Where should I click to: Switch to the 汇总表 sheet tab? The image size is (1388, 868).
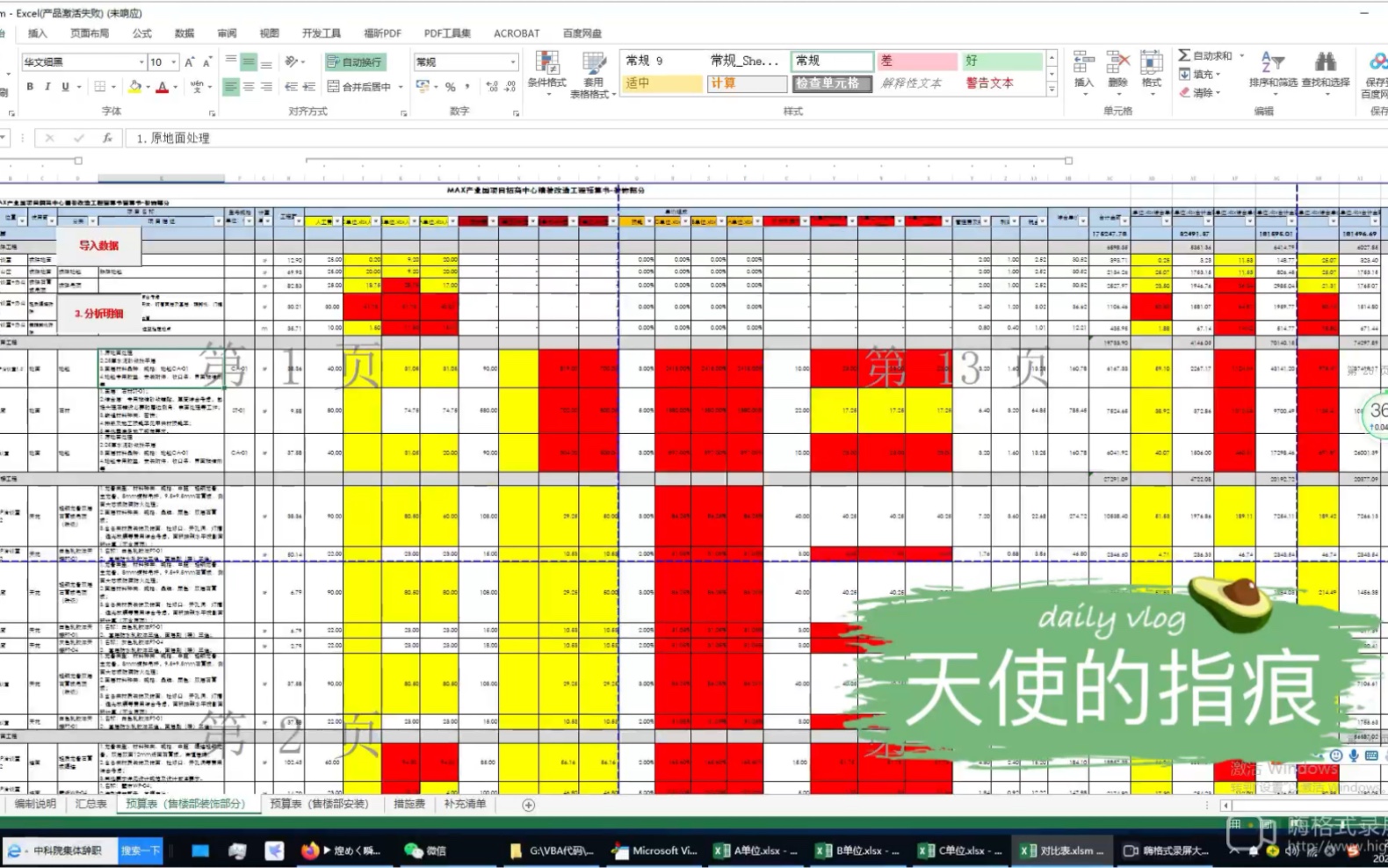point(90,804)
